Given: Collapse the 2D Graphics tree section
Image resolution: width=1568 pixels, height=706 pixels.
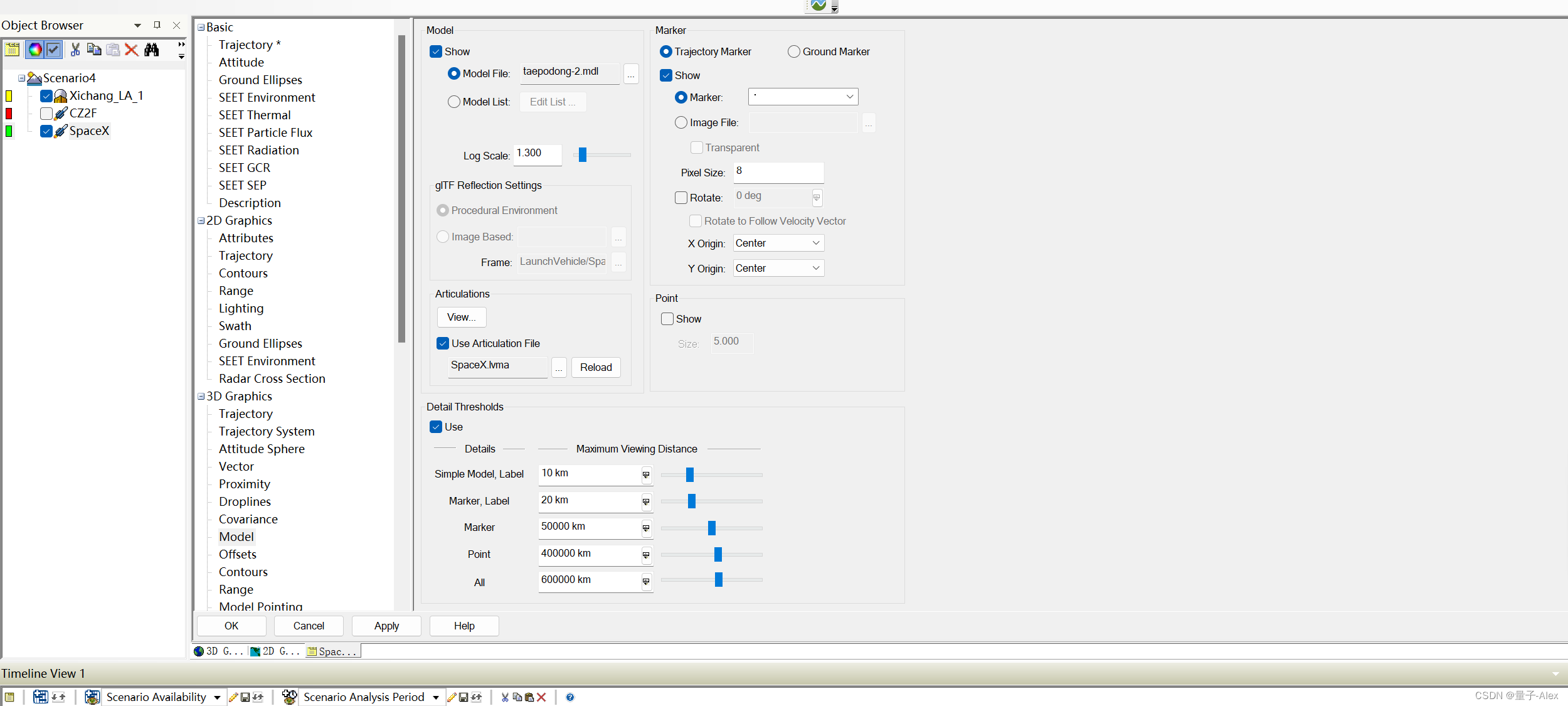Looking at the screenshot, I should [x=201, y=221].
